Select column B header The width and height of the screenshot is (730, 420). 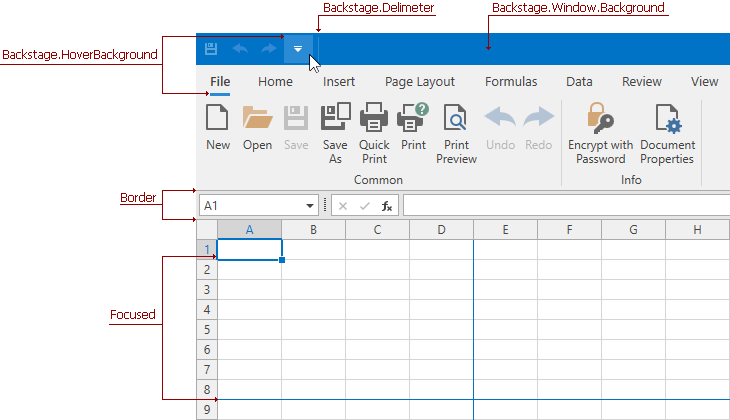(x=313, y=230)
